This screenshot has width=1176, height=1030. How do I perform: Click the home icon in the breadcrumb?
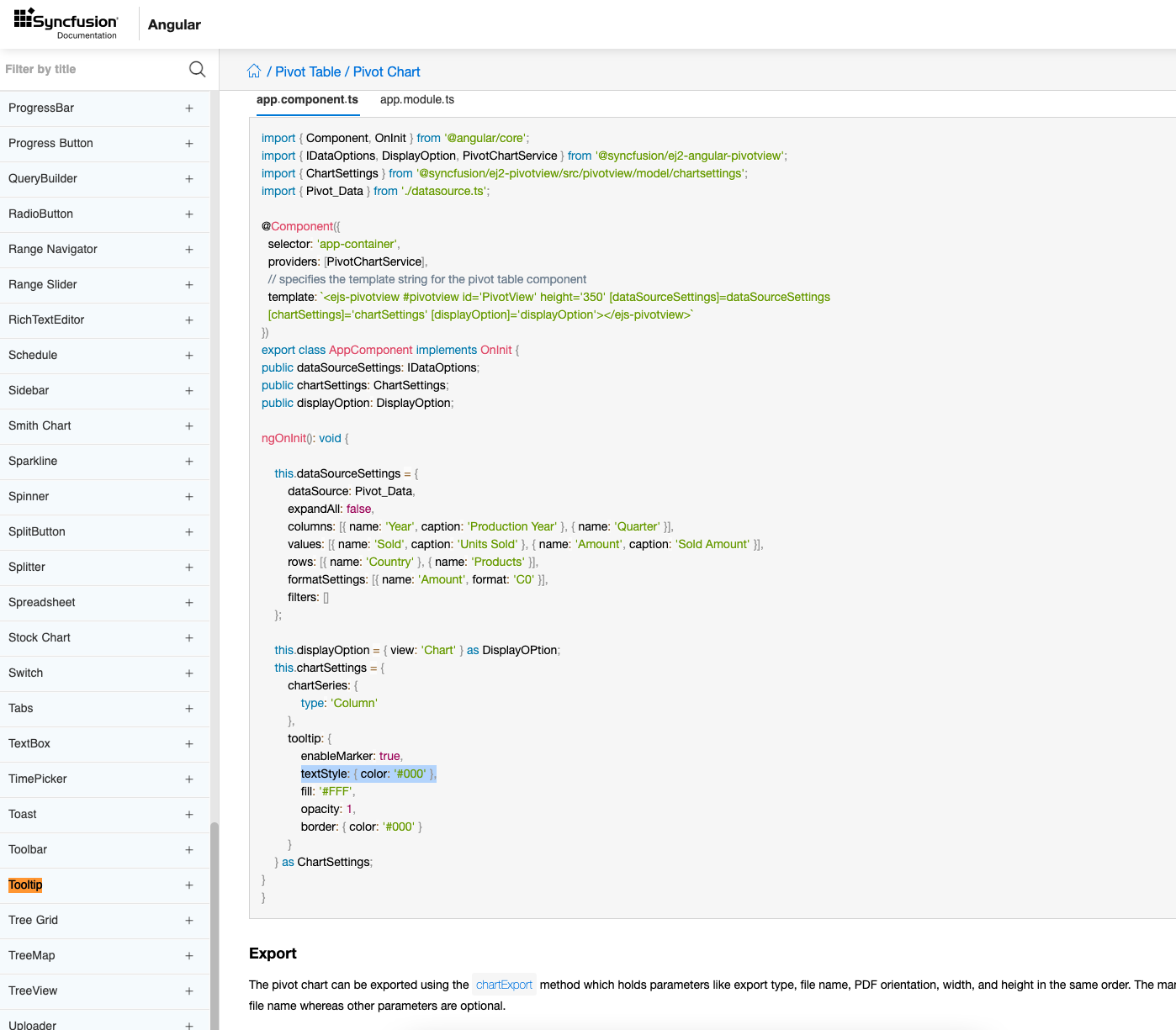pyautogui.click(x=254, y=71)
